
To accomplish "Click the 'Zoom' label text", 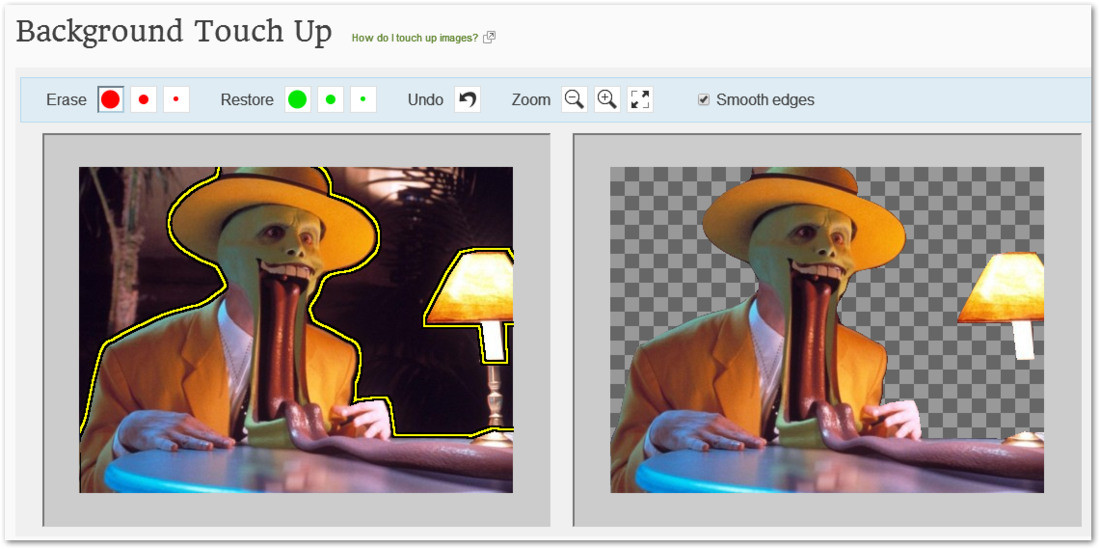I will click(x=531, y=100).
